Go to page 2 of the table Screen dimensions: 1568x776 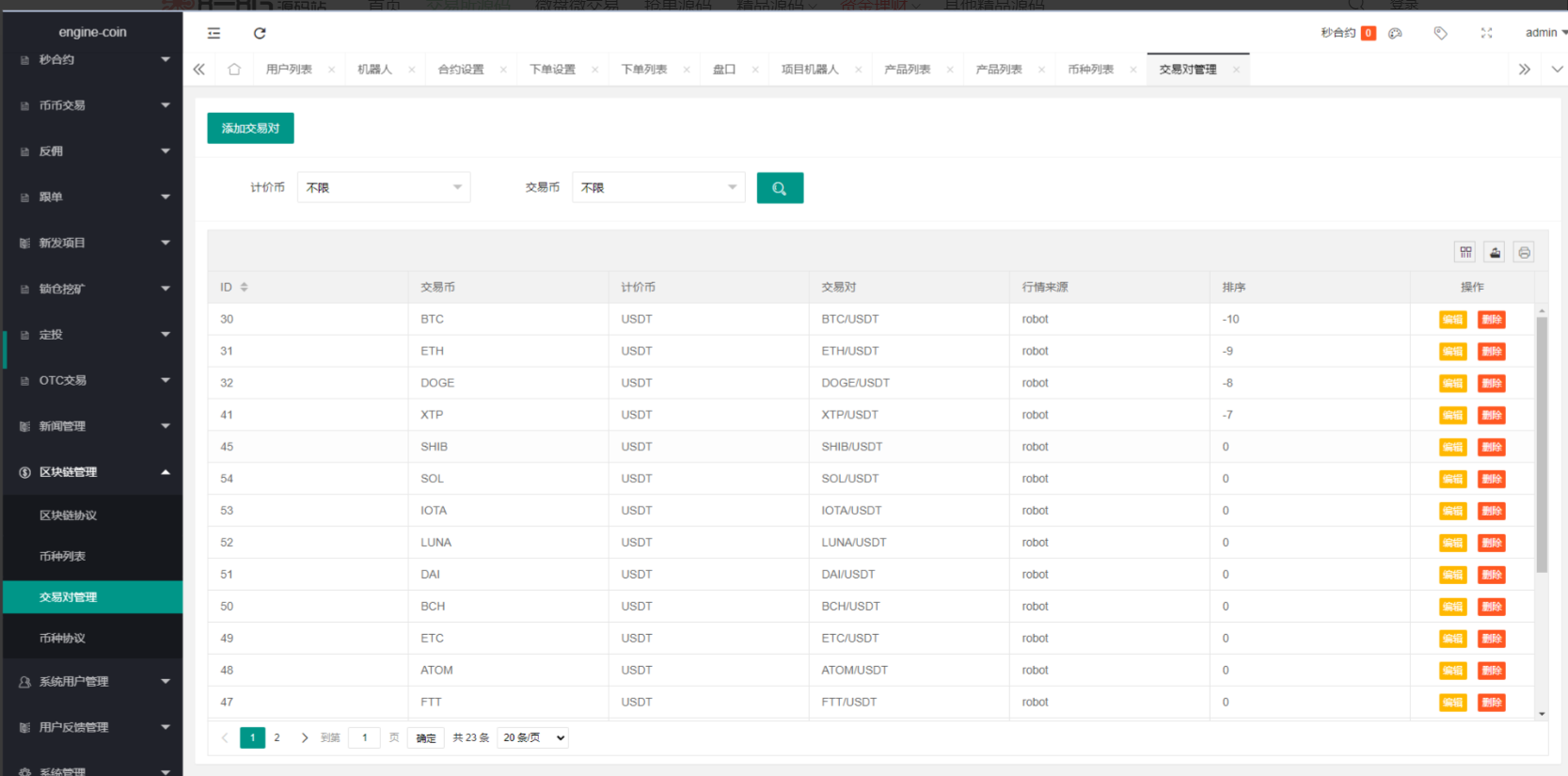click(277, 737)
